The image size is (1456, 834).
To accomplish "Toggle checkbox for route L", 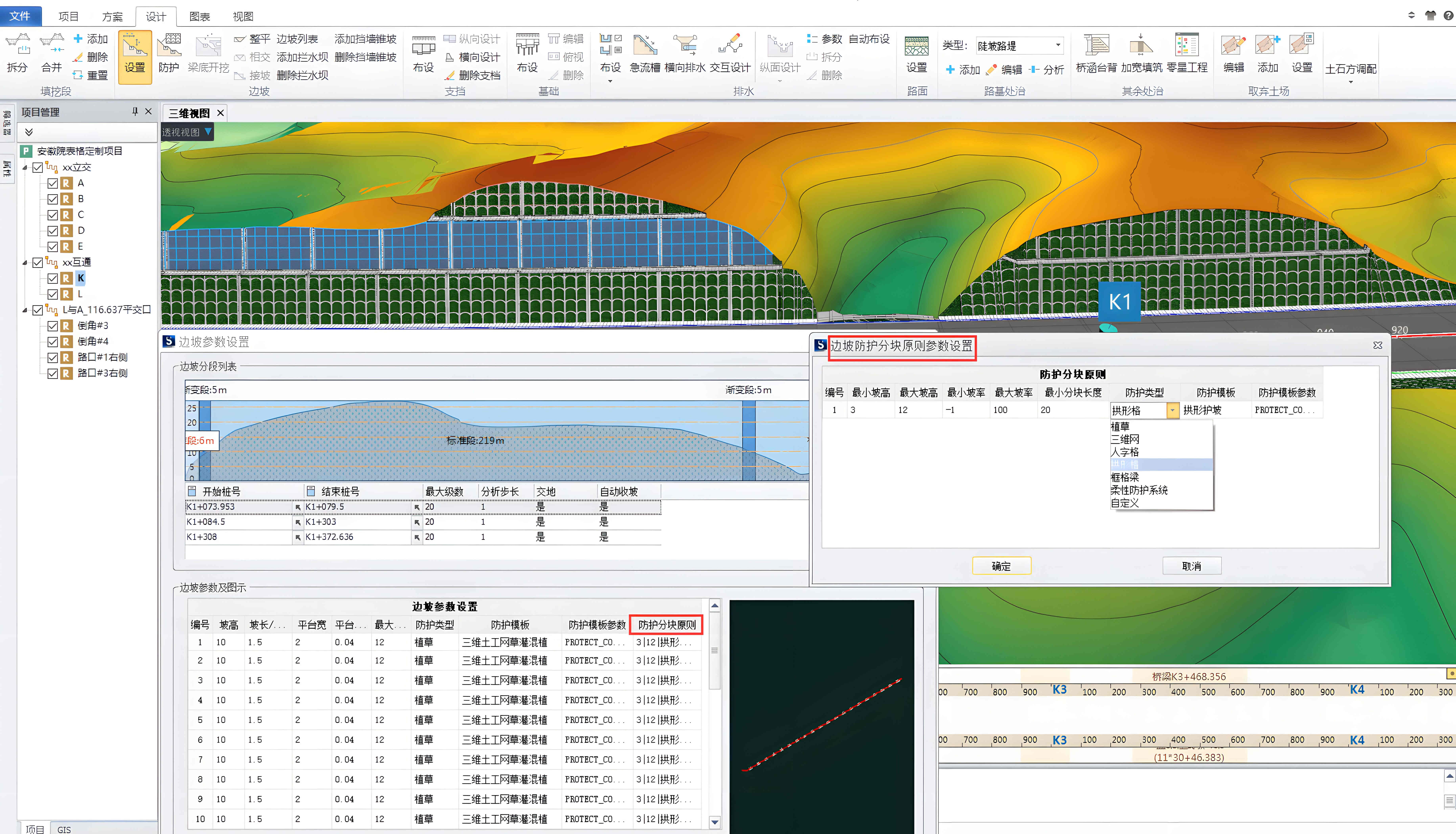I will pos(53,295).
